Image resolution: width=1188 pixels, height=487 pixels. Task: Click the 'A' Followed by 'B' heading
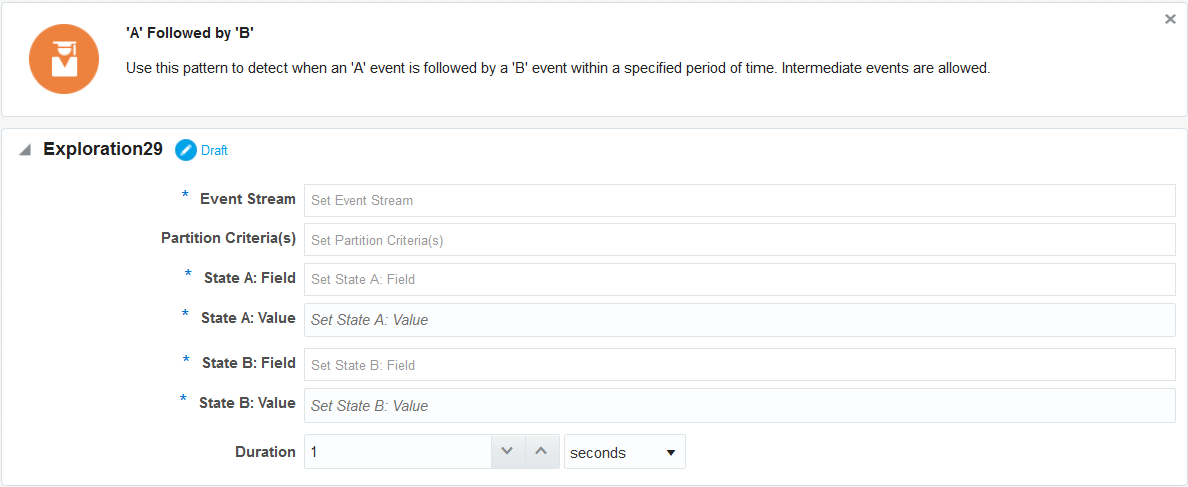tap(195, 33)
